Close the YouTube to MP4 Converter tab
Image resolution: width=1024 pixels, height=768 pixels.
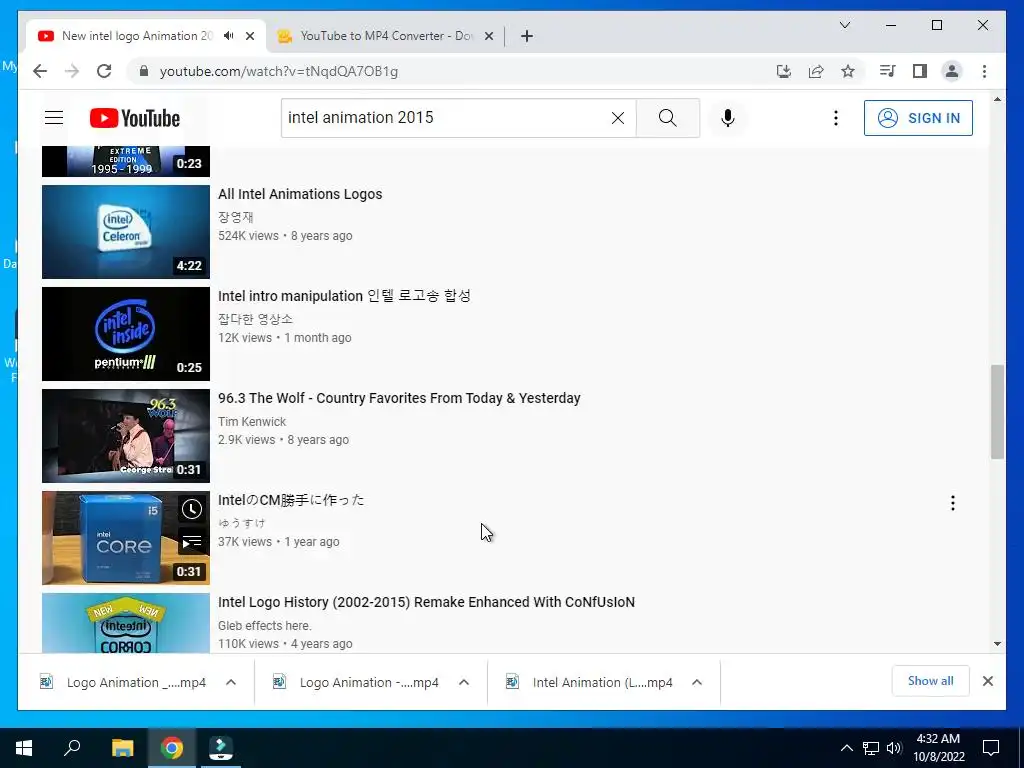click(x=488, y=36)
